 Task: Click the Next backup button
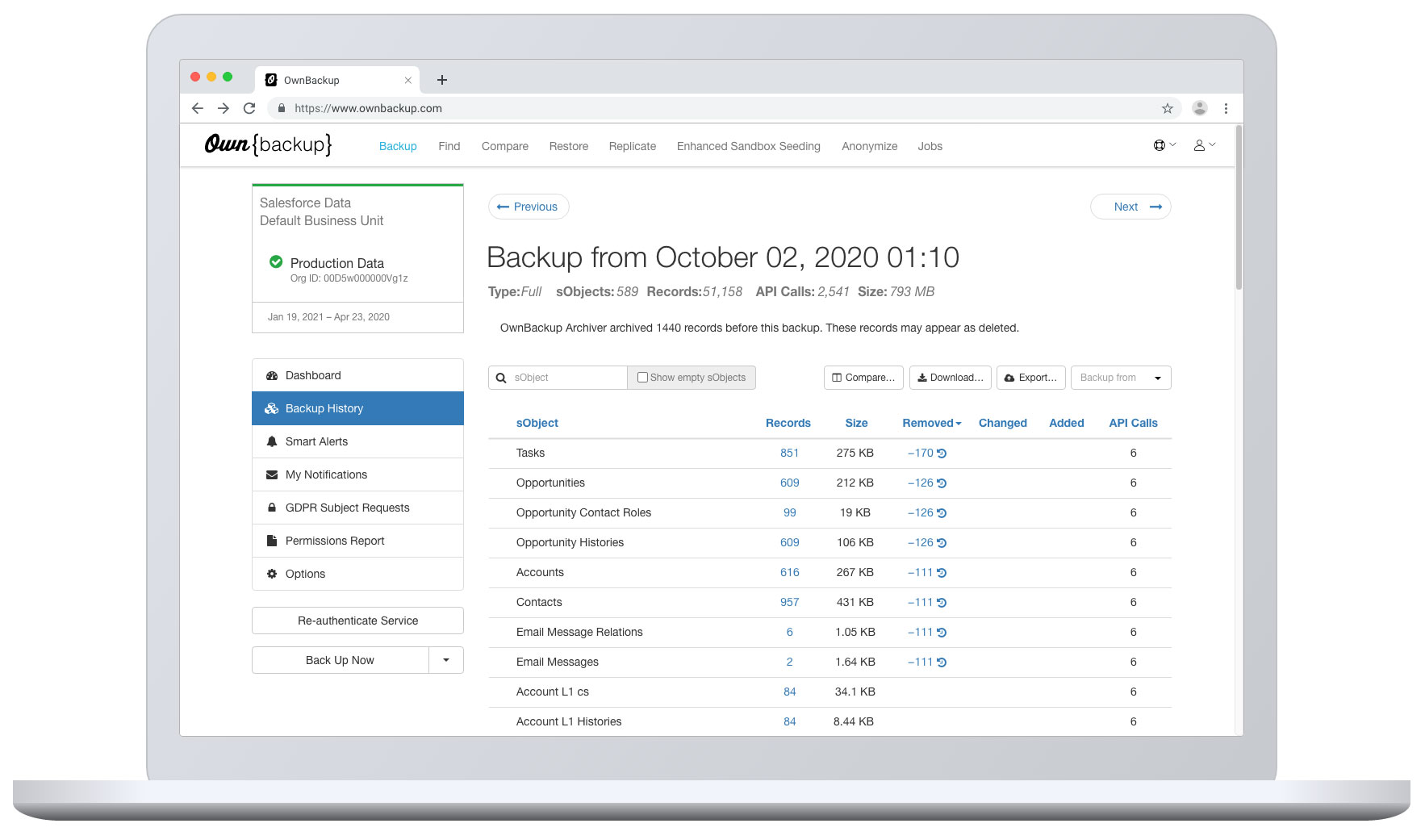(1130, 207)
